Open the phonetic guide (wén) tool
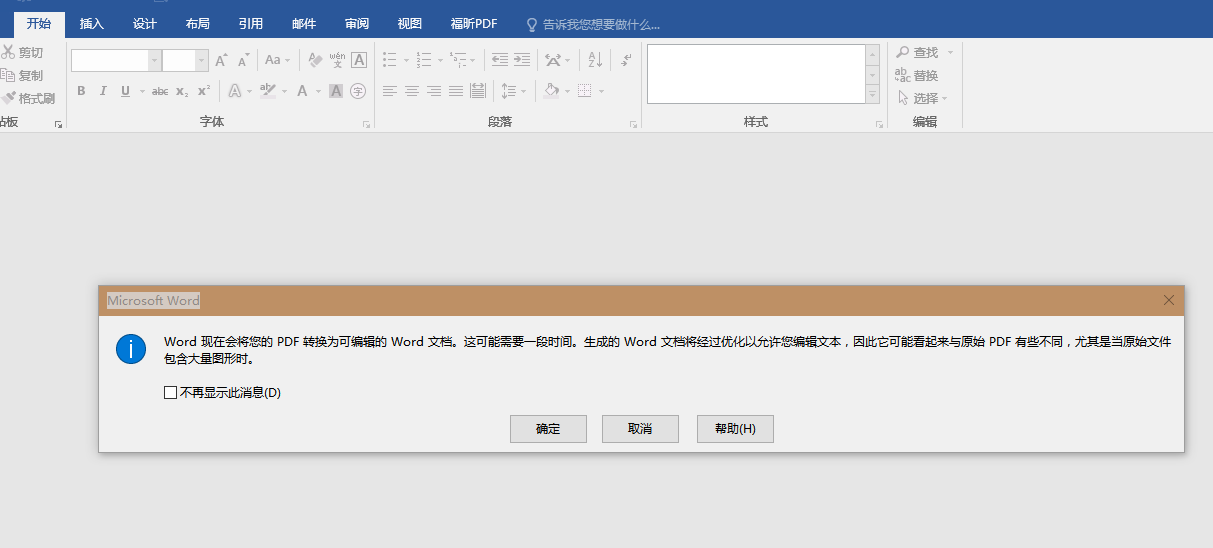The height and width of the screenshot is (548, 1213). [337, 61]
